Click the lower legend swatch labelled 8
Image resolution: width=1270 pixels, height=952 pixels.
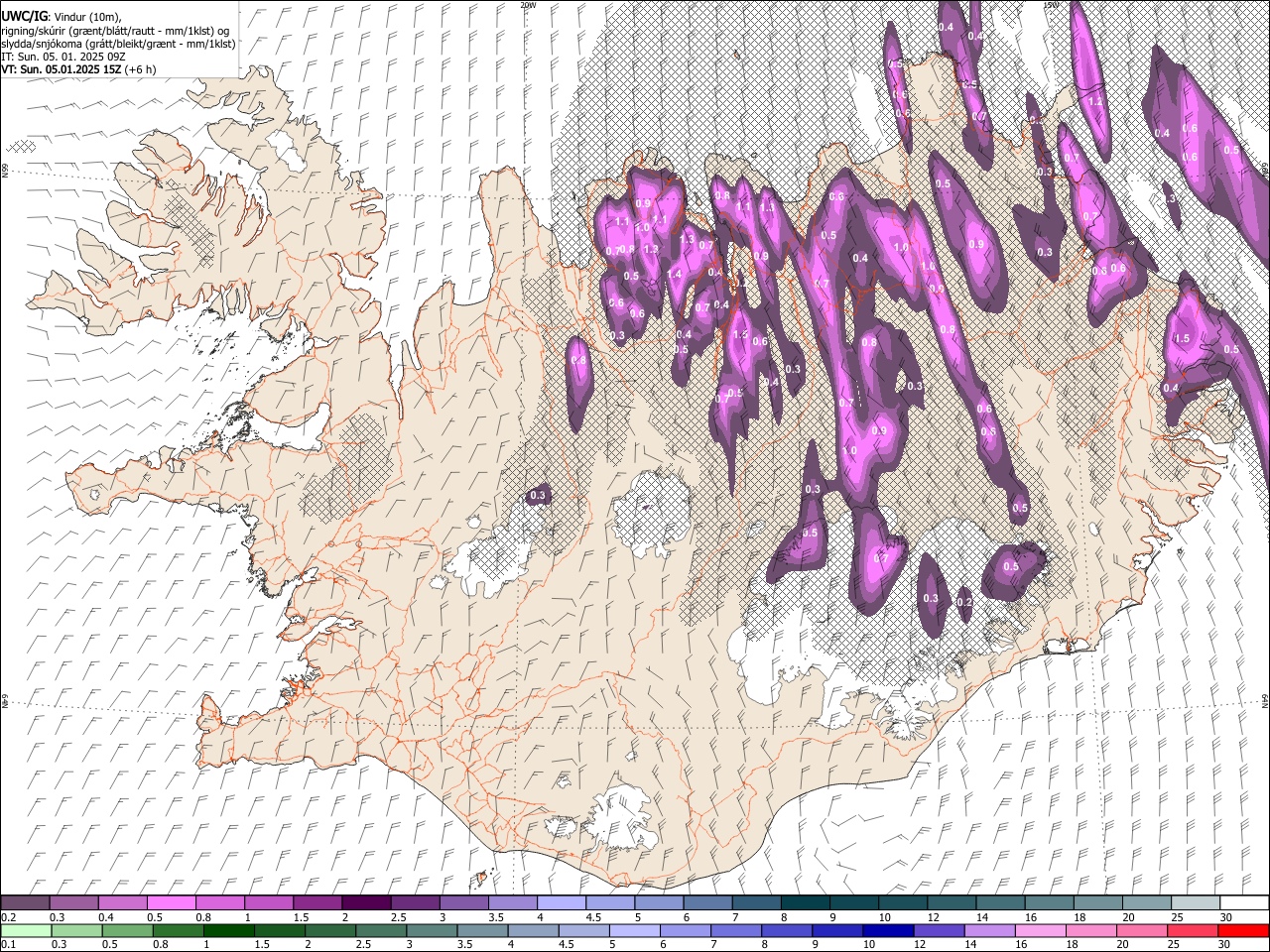(787, 930)
